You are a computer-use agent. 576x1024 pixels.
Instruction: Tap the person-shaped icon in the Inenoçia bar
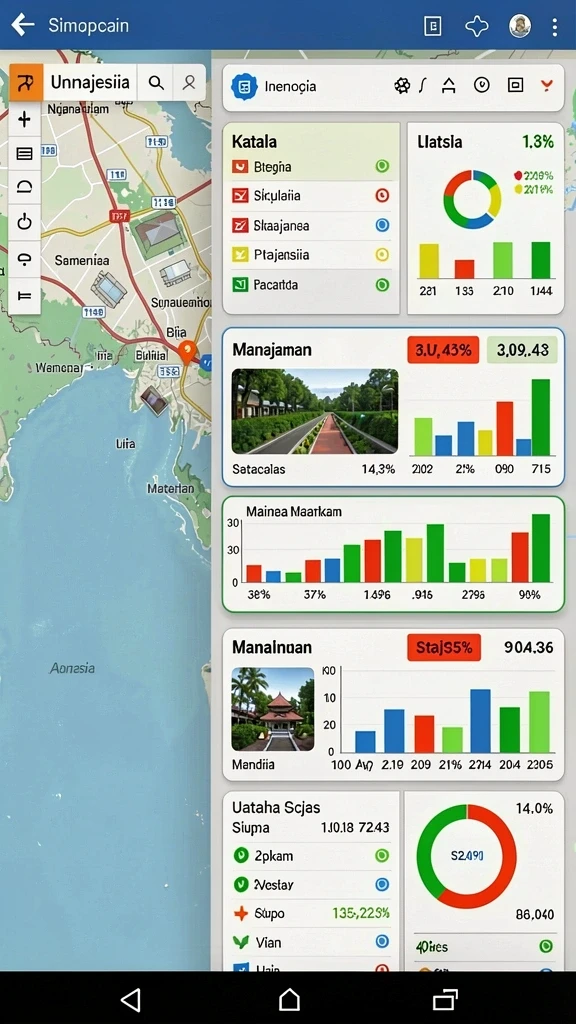(x=449, y=85)
